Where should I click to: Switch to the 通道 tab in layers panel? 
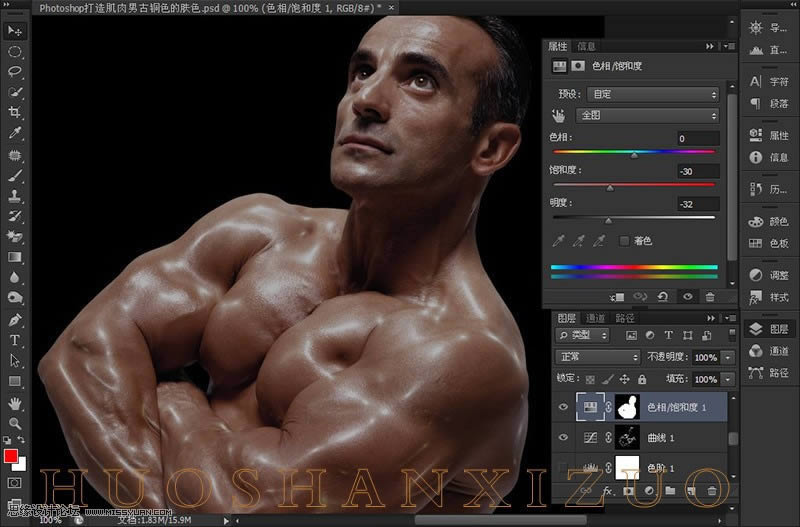tap(596, 318)
